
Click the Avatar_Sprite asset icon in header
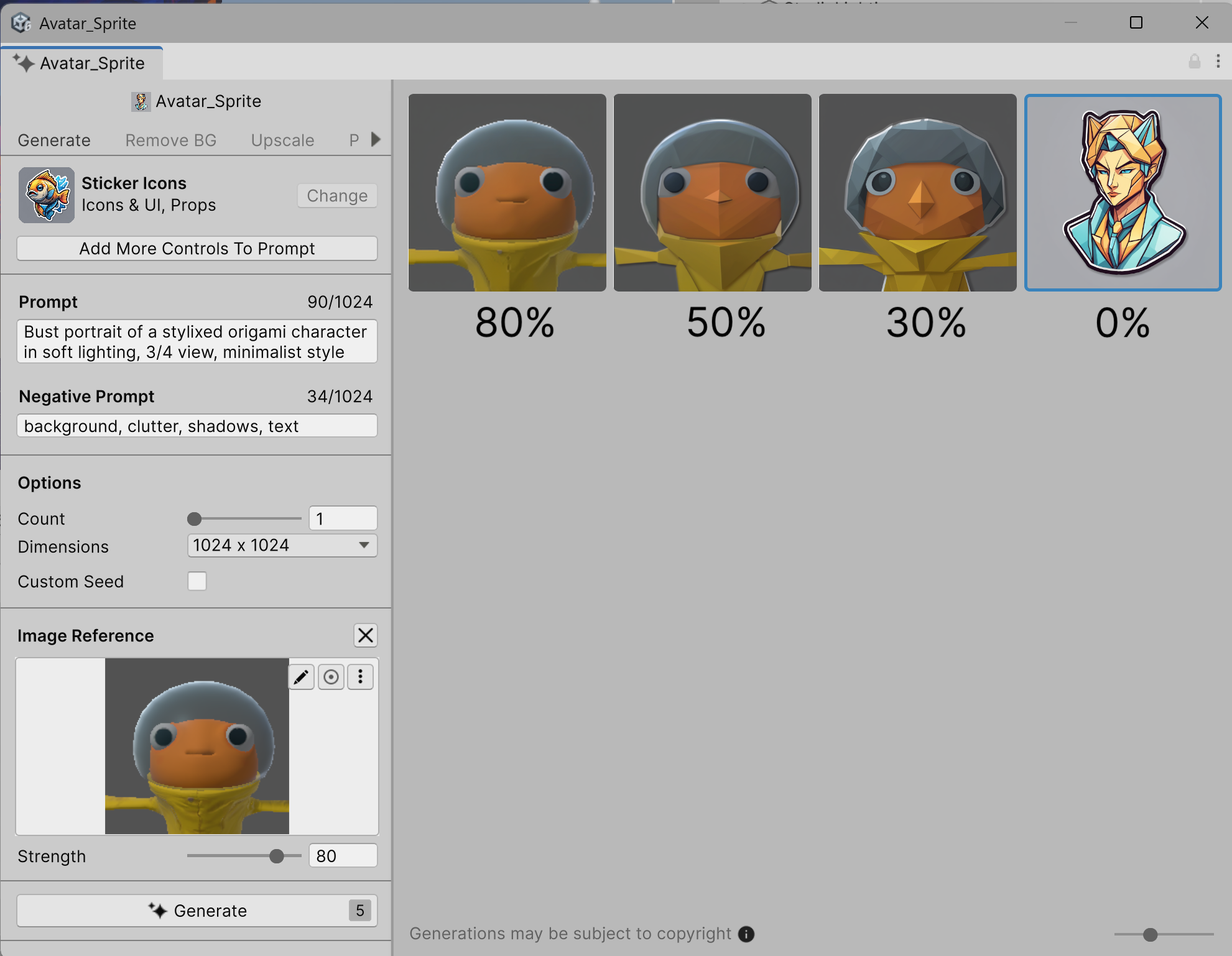coord(141,101)
